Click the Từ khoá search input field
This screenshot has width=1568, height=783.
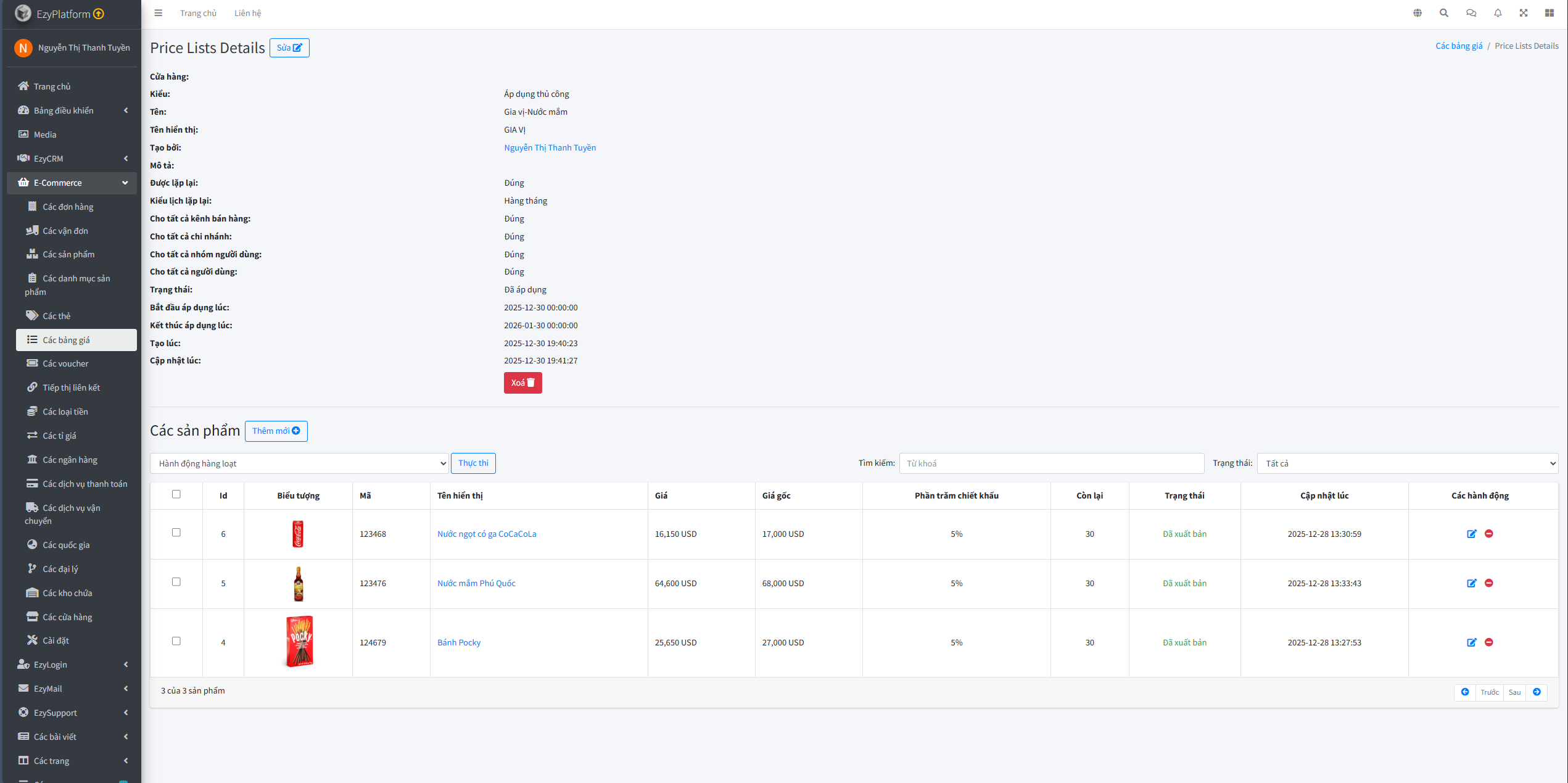pyautogui.click(x=1051, y=463)
